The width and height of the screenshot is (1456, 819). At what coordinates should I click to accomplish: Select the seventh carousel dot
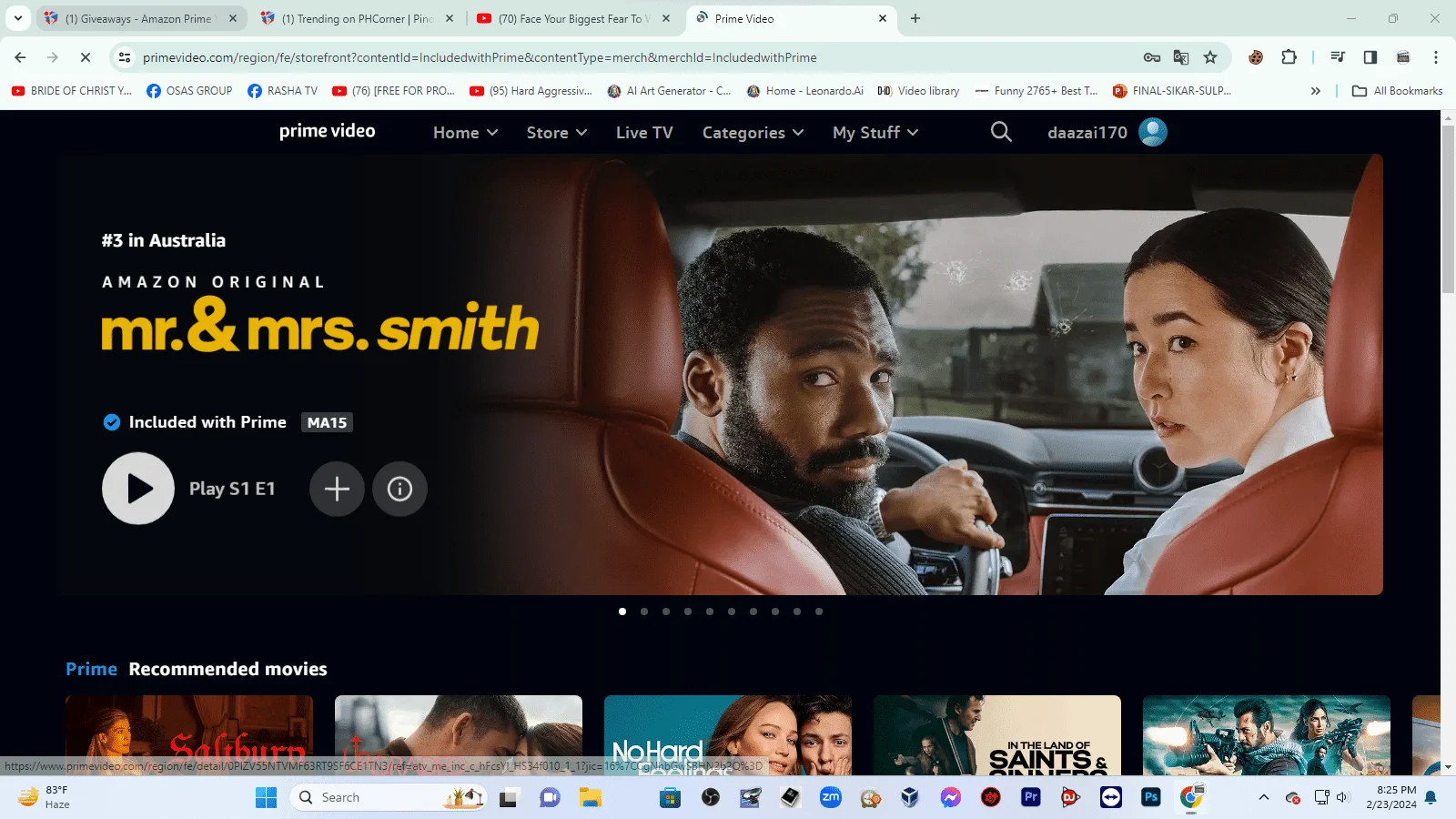(753, 612)
